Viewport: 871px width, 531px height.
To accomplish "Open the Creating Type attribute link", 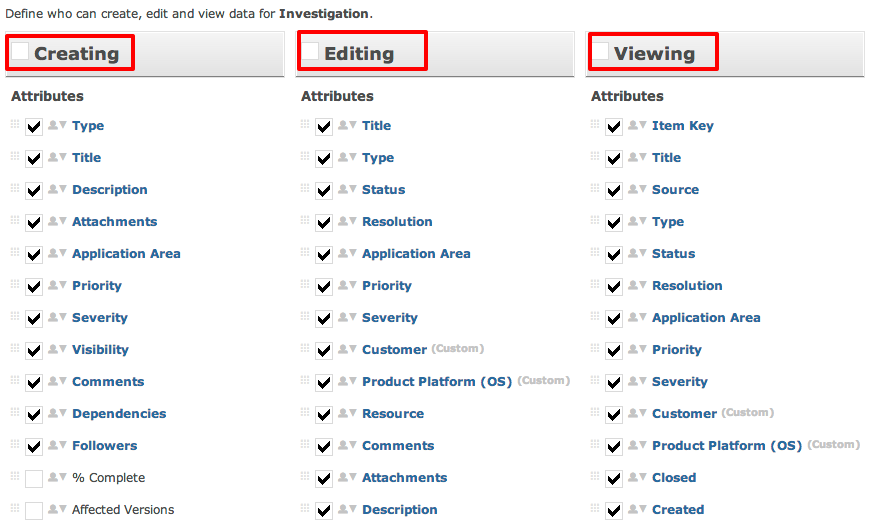I will tap(88, 126).
